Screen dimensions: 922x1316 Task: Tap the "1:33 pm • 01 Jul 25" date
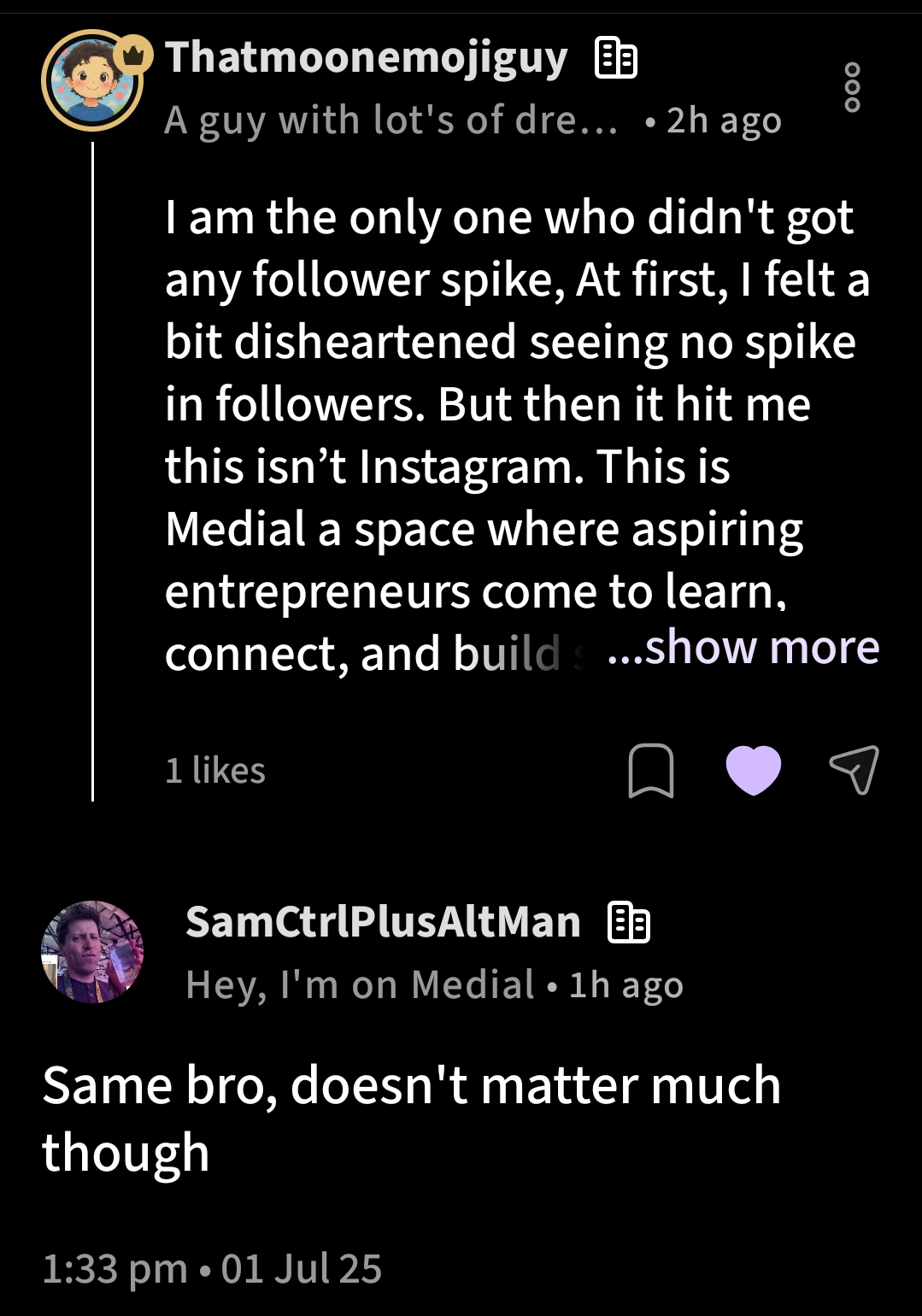[212, 1269]
